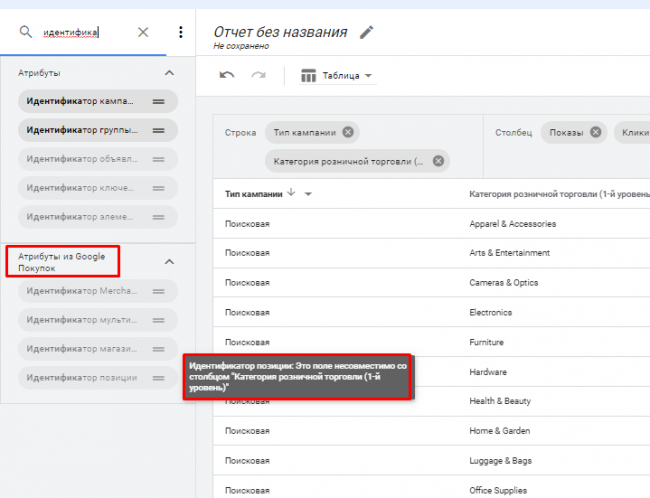This screenshot has width=650, height=498.
Task: Click the search magnifier icon
Action: (x=25, y=32)
